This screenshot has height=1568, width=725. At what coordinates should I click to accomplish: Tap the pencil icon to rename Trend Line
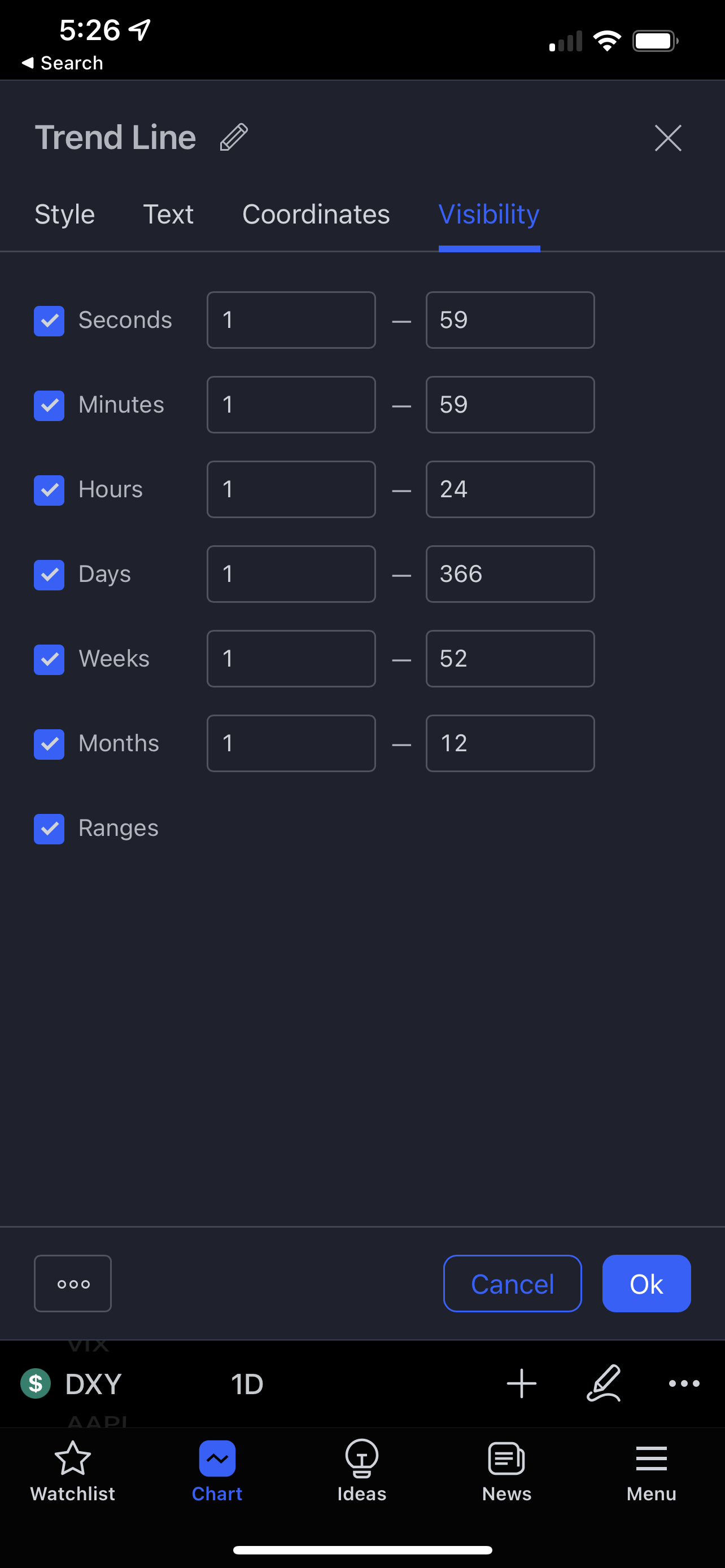[234, 137]
